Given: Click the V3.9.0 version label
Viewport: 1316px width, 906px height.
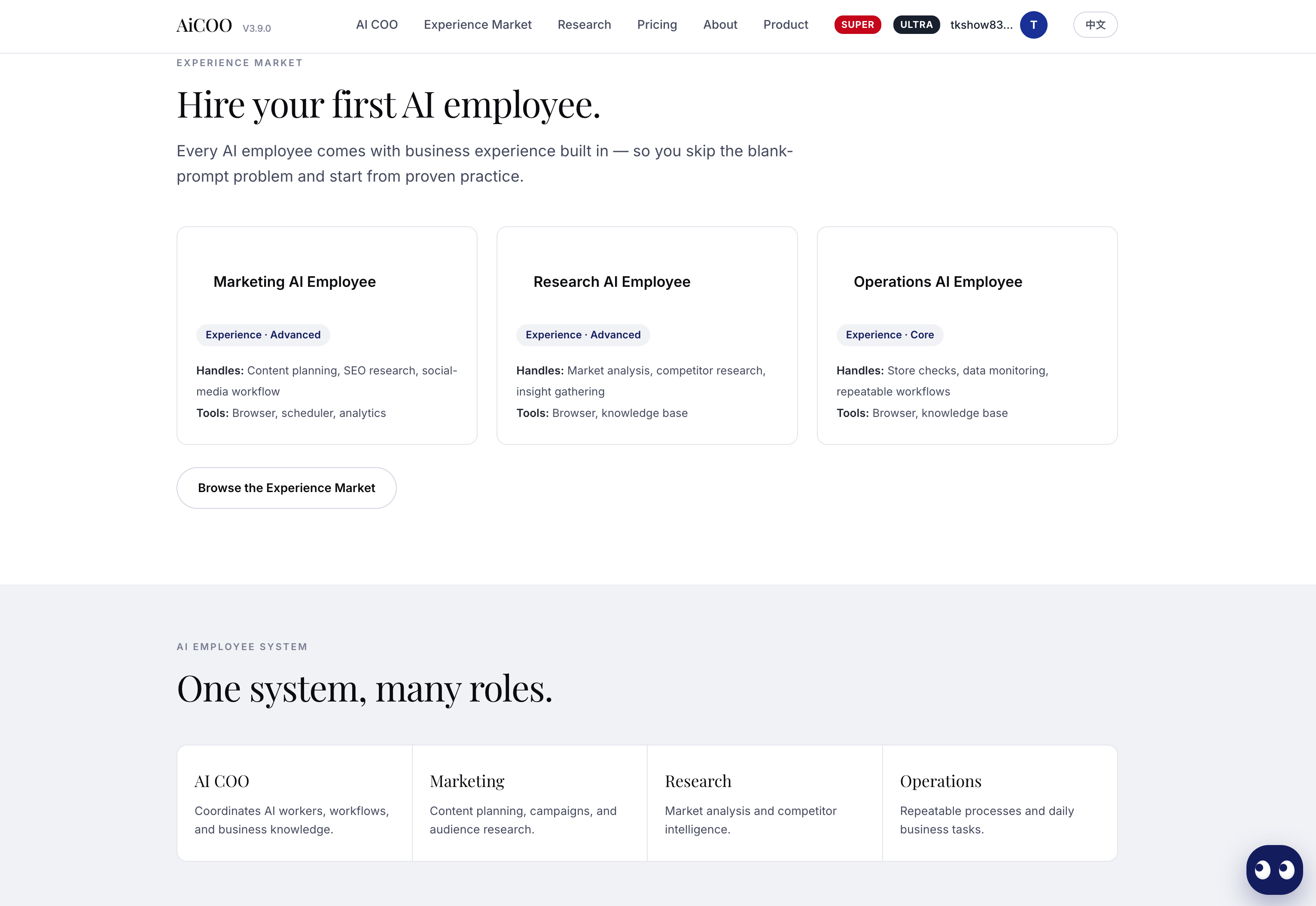Looking at the screenshot, I should (x=256, y=28).
